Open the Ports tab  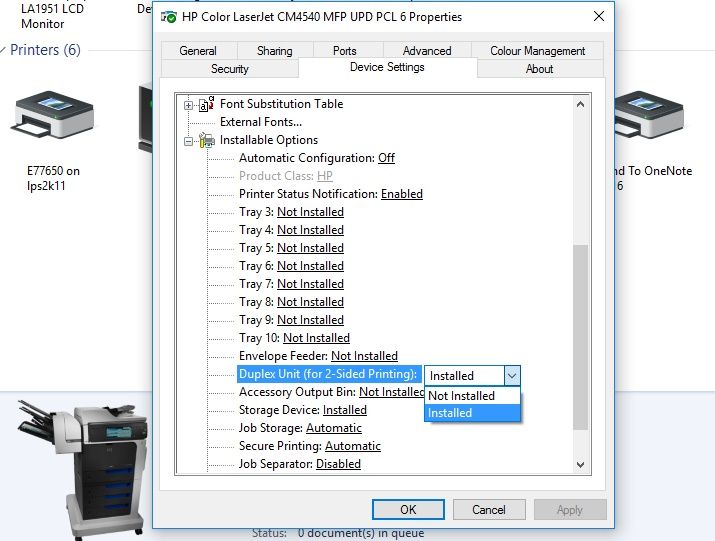tap(344, 51)
